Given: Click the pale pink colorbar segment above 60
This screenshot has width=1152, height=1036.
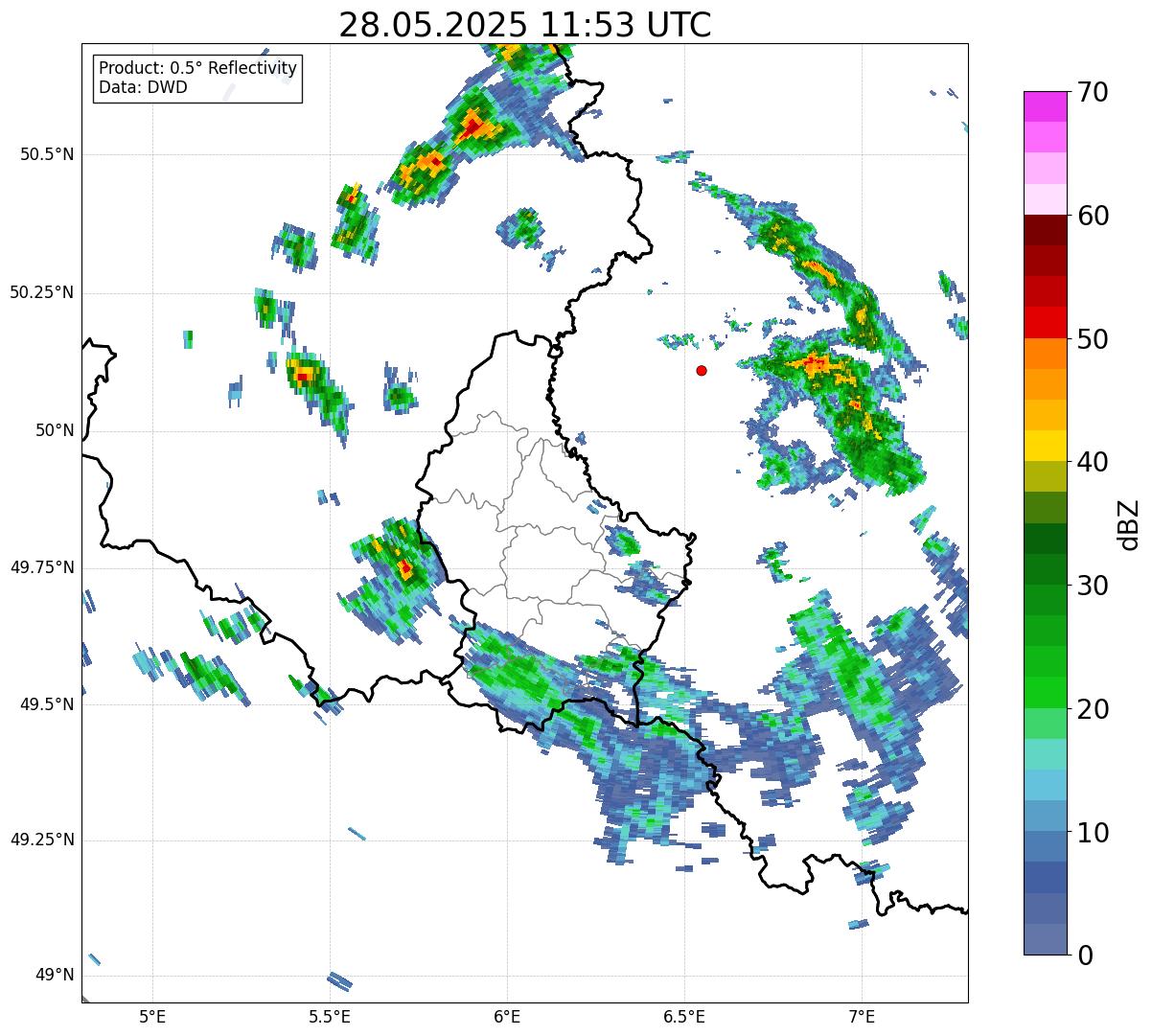Looking at the screenshot, I should (x=1046, y=199).
